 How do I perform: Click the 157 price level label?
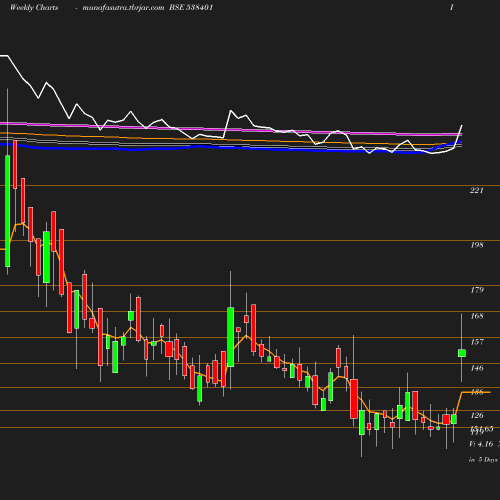pos(477,342)
